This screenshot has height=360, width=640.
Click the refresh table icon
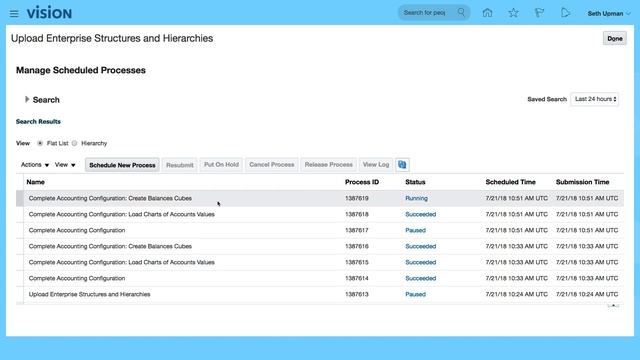point(402,164)
